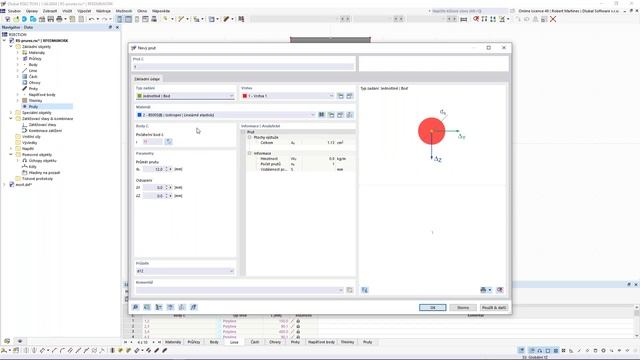Collapse Informace section in info table
640x360 pixels.
click(x=250, y=153)
